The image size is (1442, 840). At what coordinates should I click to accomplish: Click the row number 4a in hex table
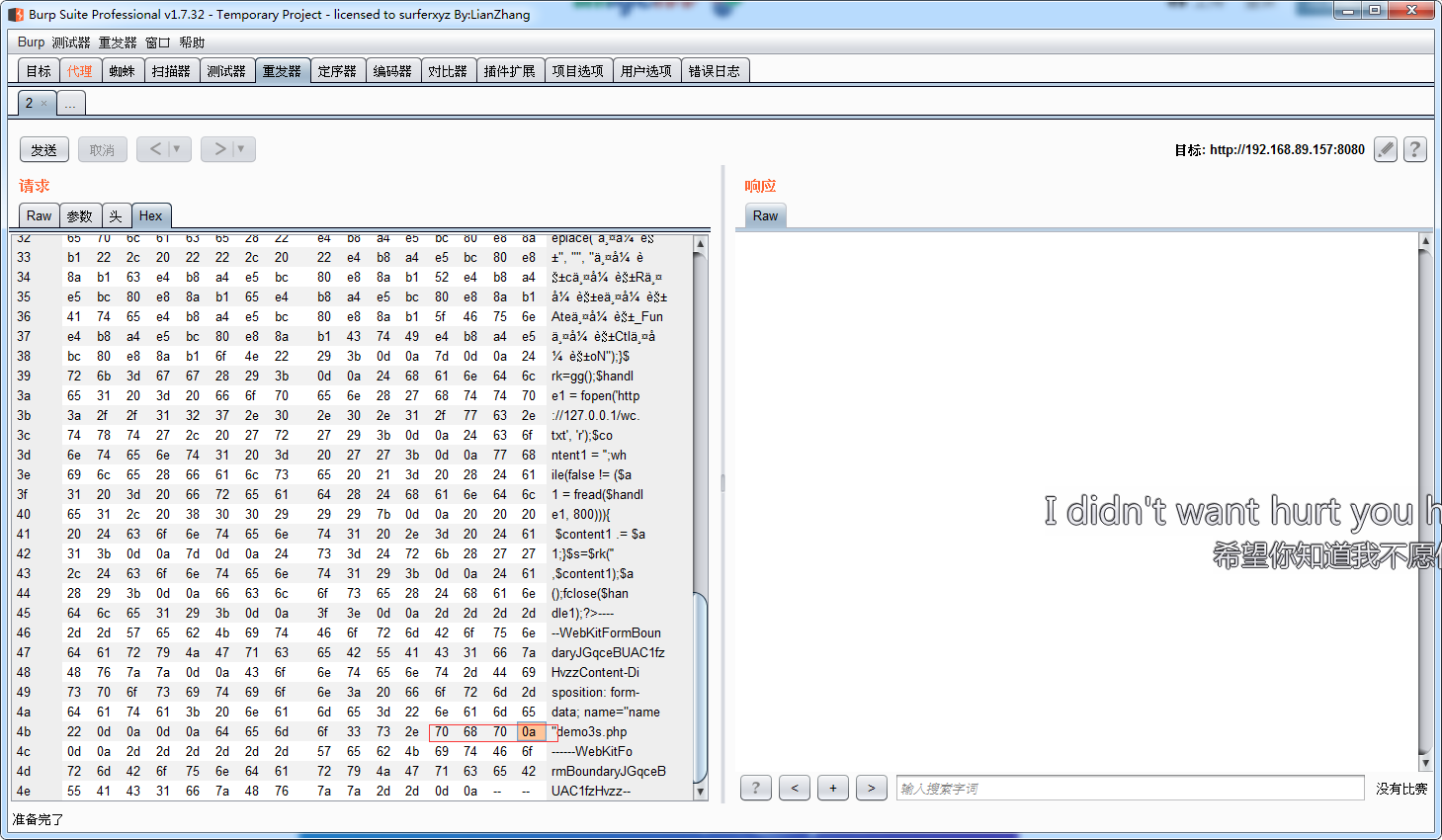(x=24, y=713)
